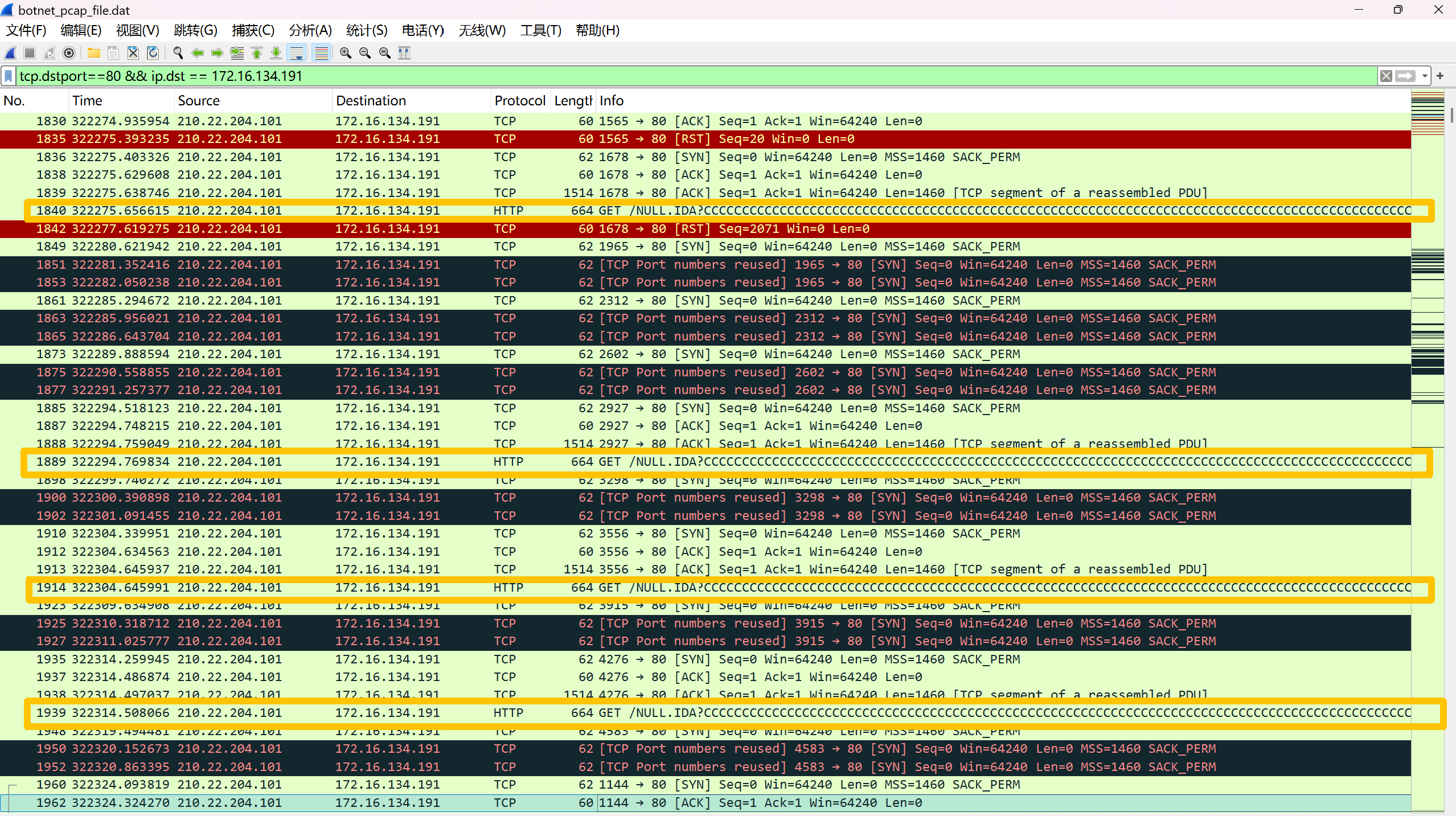
Task: Expand the recent display filter history dropdown
Action: 1424,76
